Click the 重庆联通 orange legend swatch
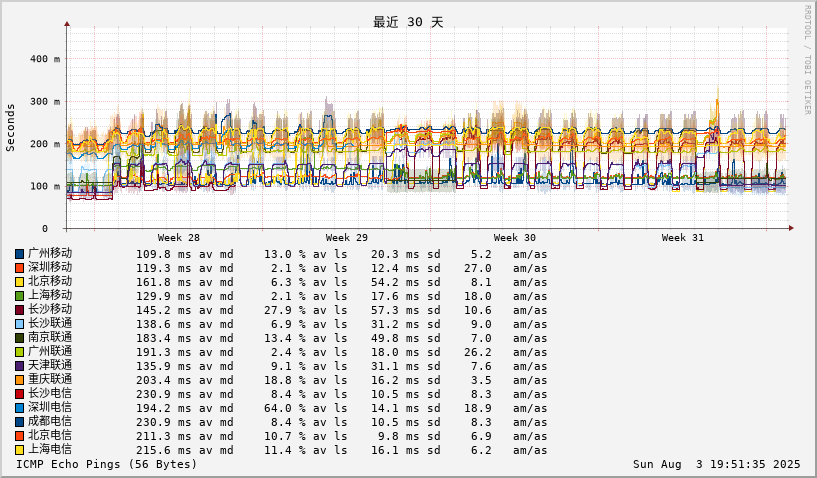817x478 pixels. pyautogui.click(x=19, y=381)
